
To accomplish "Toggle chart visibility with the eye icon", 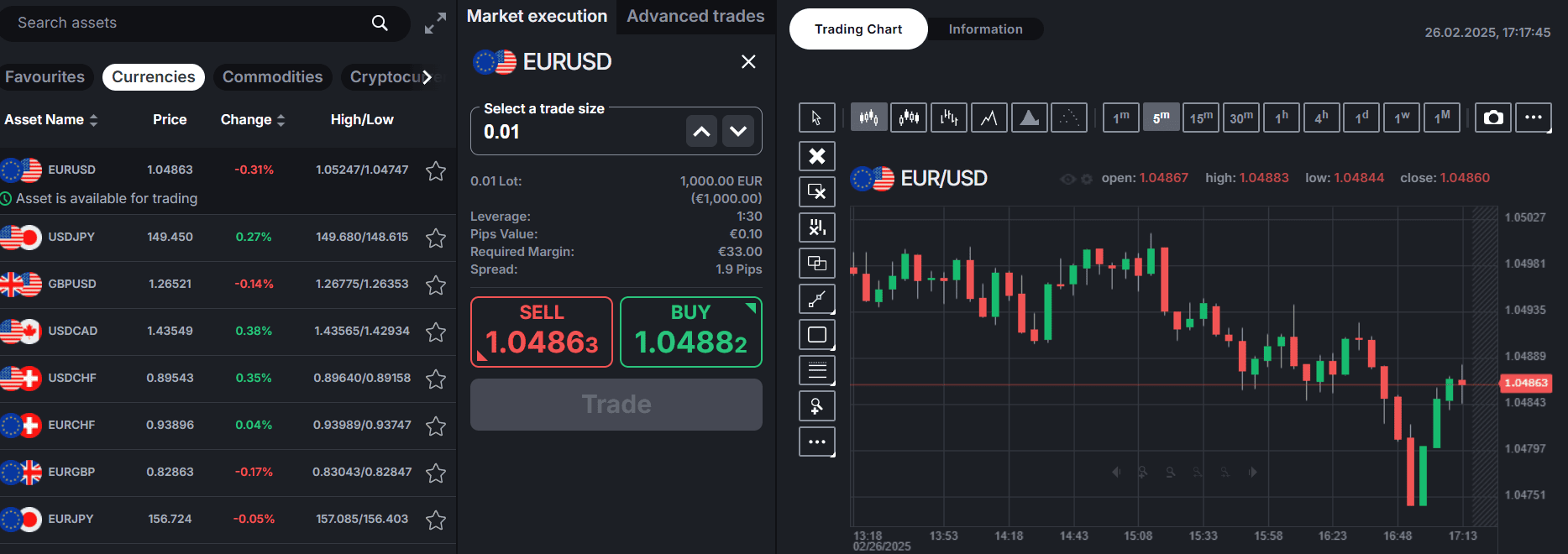I will click(x=1067, y=177).
